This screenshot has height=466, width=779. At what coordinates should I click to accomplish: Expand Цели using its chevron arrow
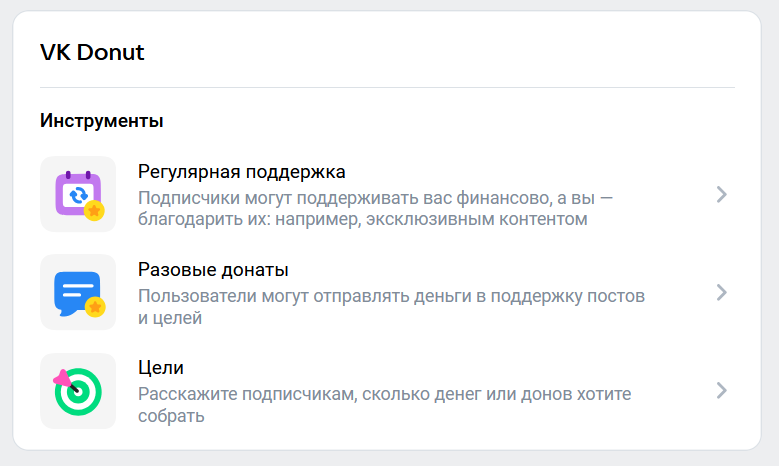(721, 390)
